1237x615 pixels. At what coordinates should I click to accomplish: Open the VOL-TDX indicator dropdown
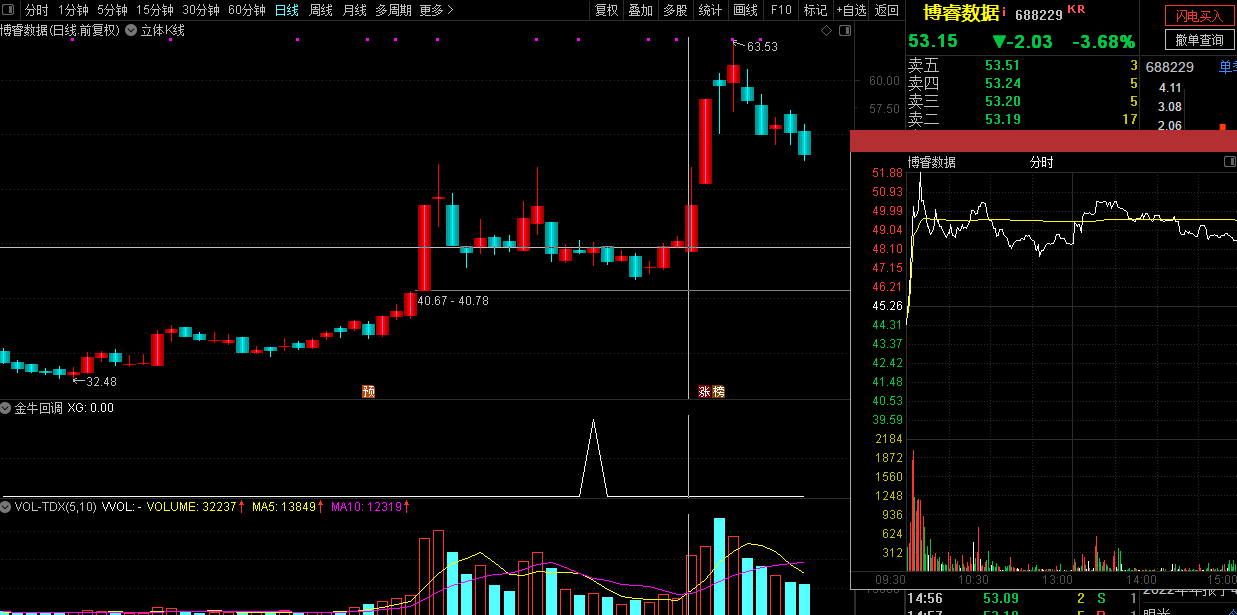coord(6,507)
